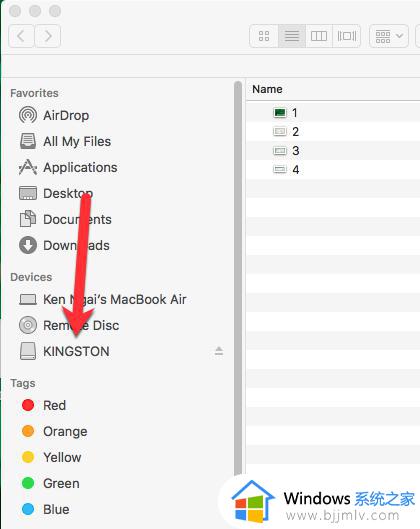The image size is (420, 529).
Task: Select the KINGSTON drive
Action: pyautogui.click(x=64, y=351)
